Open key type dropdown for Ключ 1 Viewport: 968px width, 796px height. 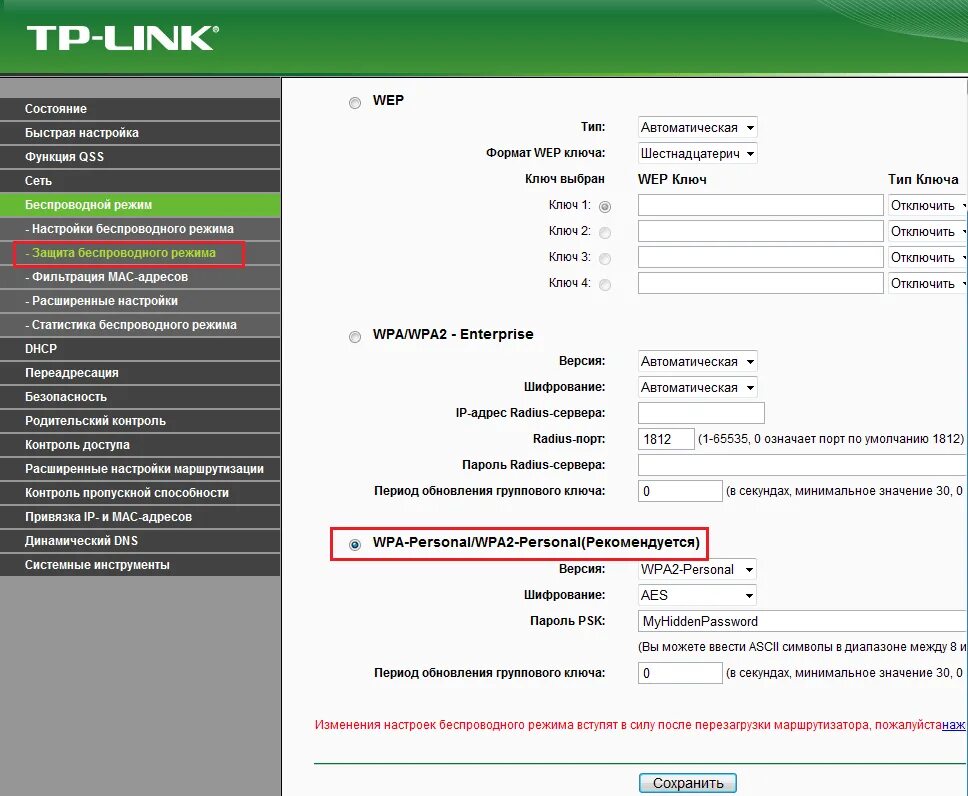(x=928, y=205)
